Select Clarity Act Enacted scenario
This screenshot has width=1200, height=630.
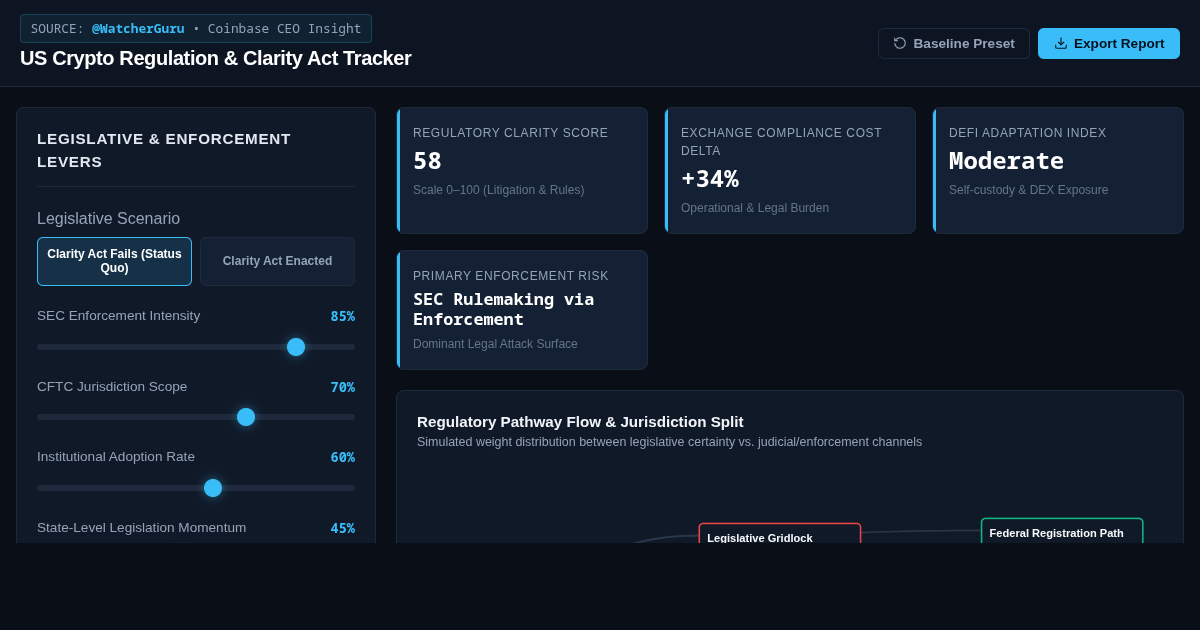coord(277,261)
